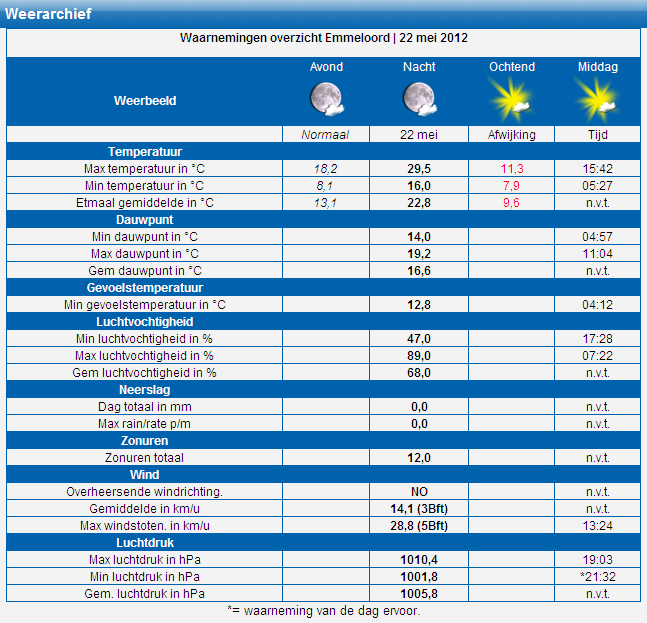This screenshot has width=647, height=623.
Task: Click the 22 mei column header
Action: pyautogui.click(x=419, y=135)
